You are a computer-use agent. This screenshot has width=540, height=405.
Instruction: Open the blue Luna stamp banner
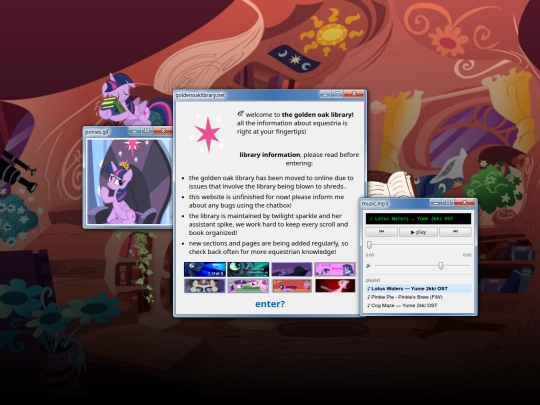pyautogui.click(x=205, y=269)
